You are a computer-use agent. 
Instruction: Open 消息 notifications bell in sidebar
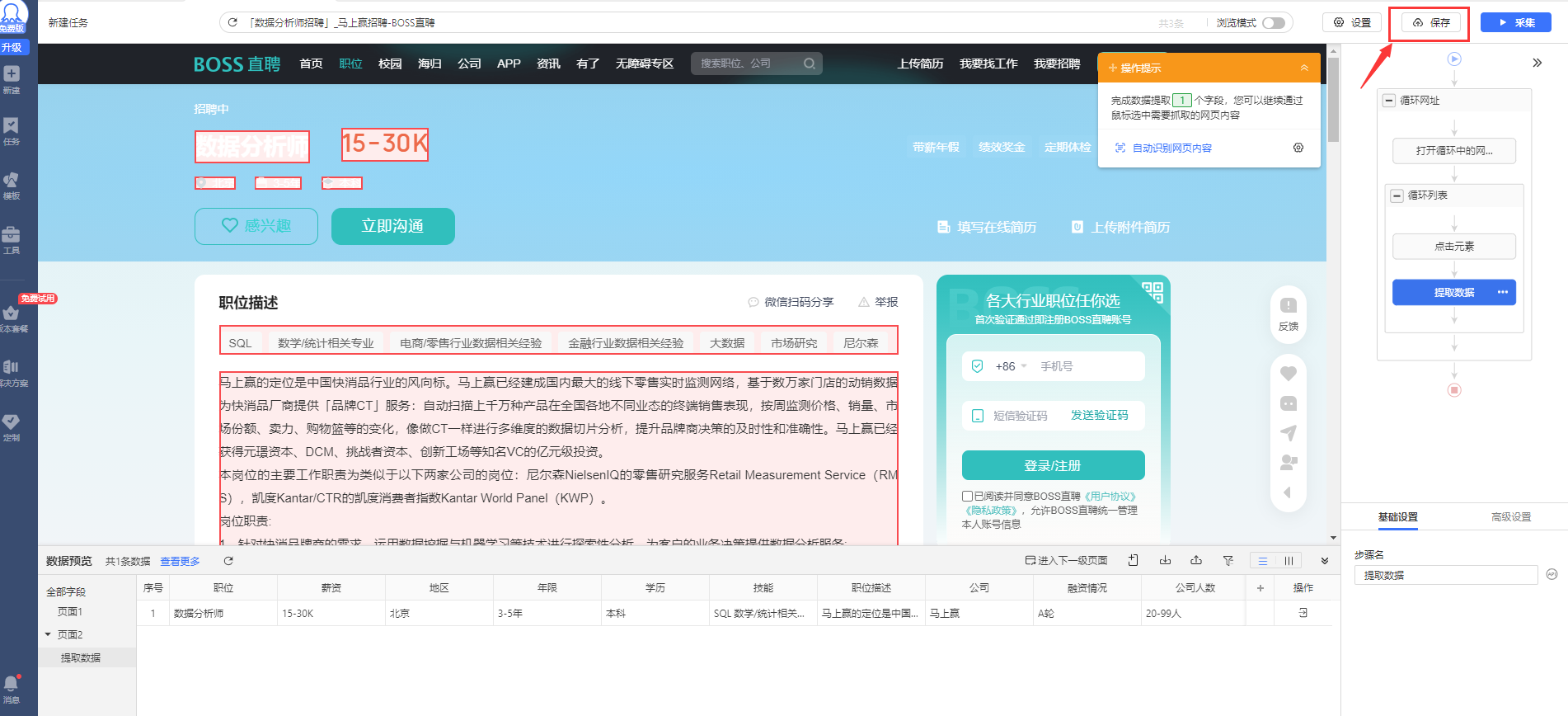click(x=12, y=690)
